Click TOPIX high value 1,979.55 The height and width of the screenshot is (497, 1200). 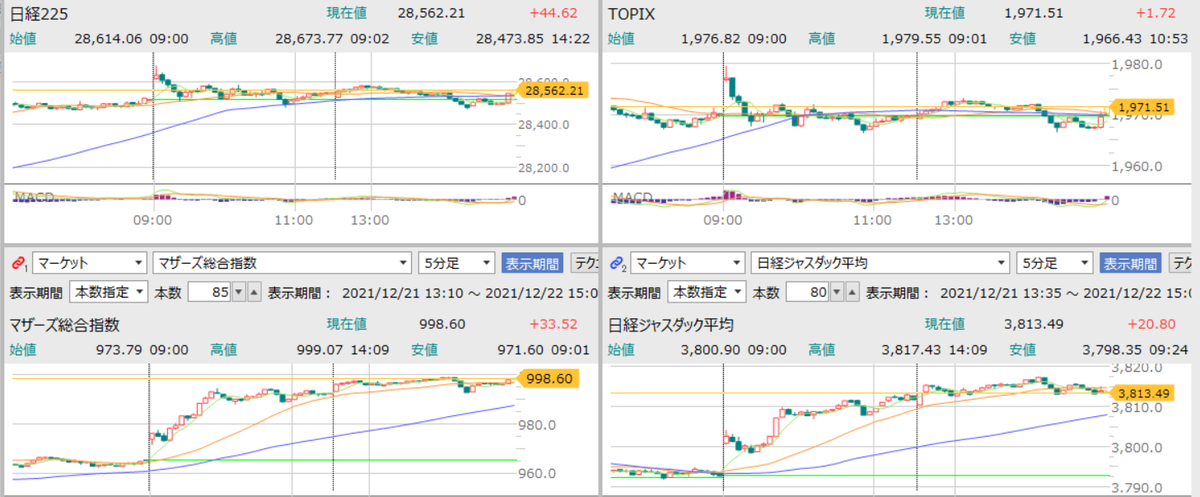913,39
